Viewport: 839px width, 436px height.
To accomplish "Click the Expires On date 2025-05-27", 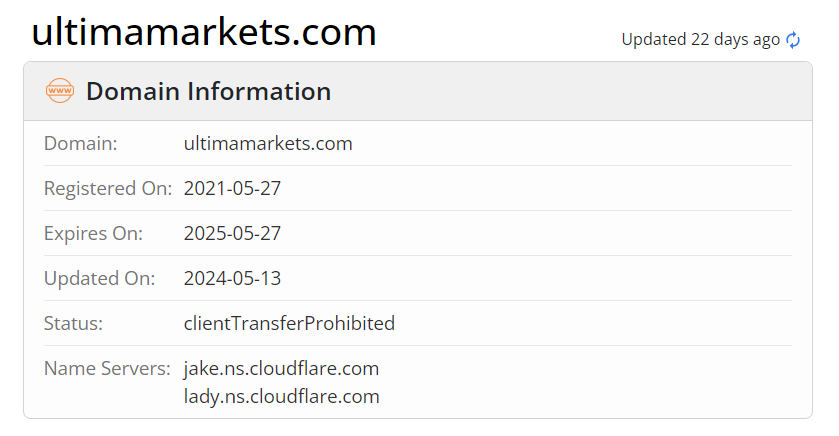I will pos(232,233).
